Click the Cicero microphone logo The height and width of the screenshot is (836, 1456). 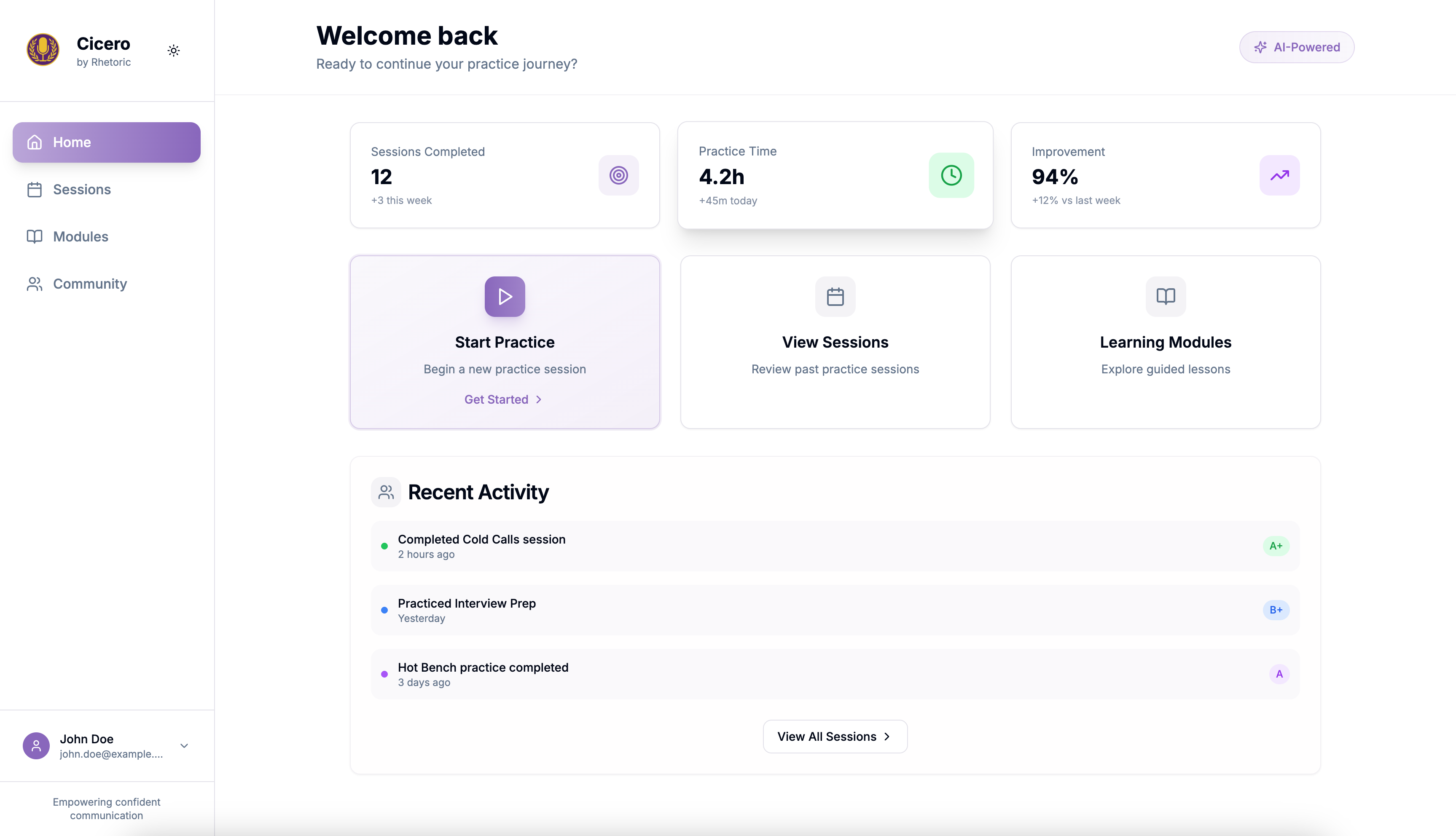[x=43, y=50]
